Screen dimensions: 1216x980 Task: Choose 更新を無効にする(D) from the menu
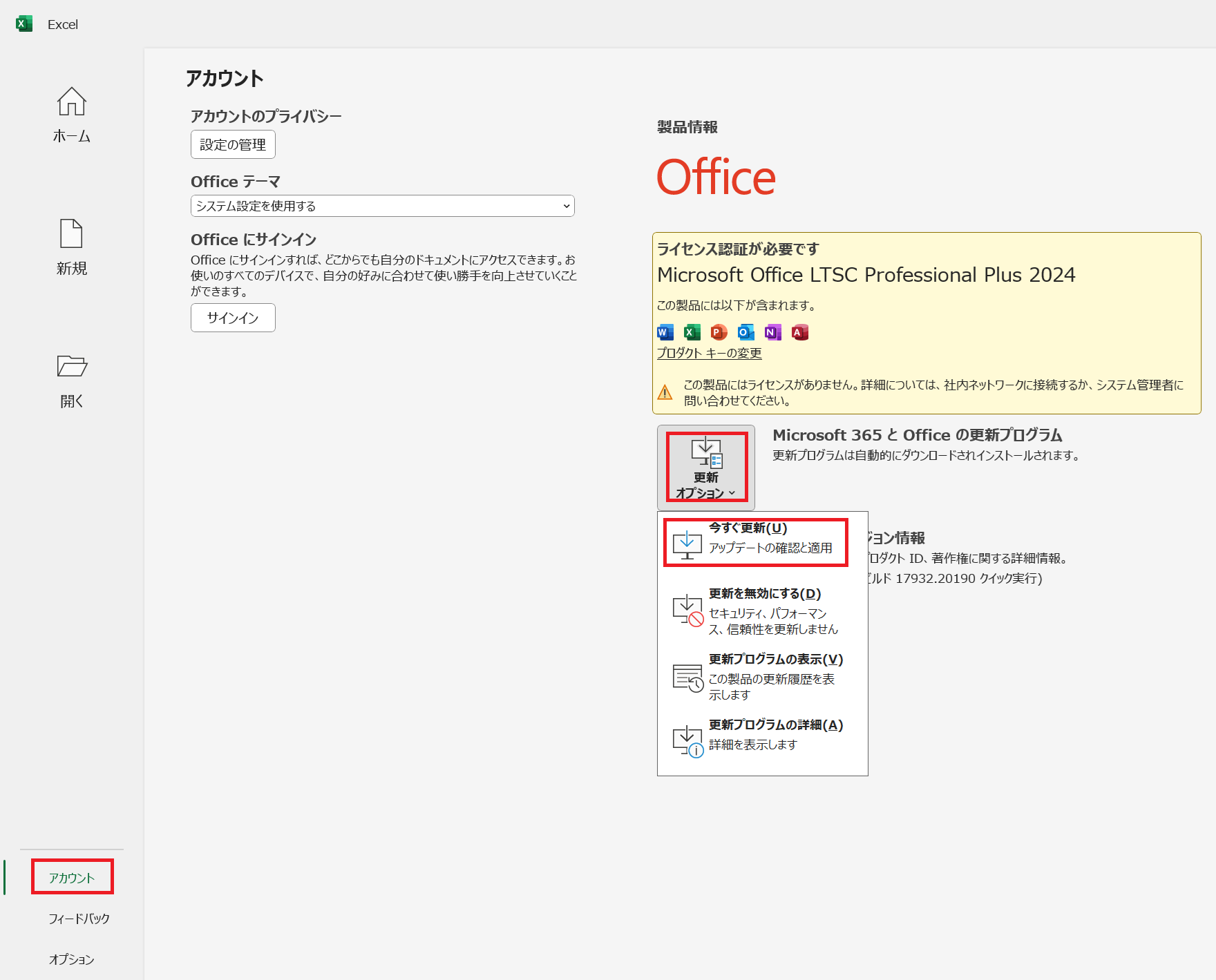763,611
